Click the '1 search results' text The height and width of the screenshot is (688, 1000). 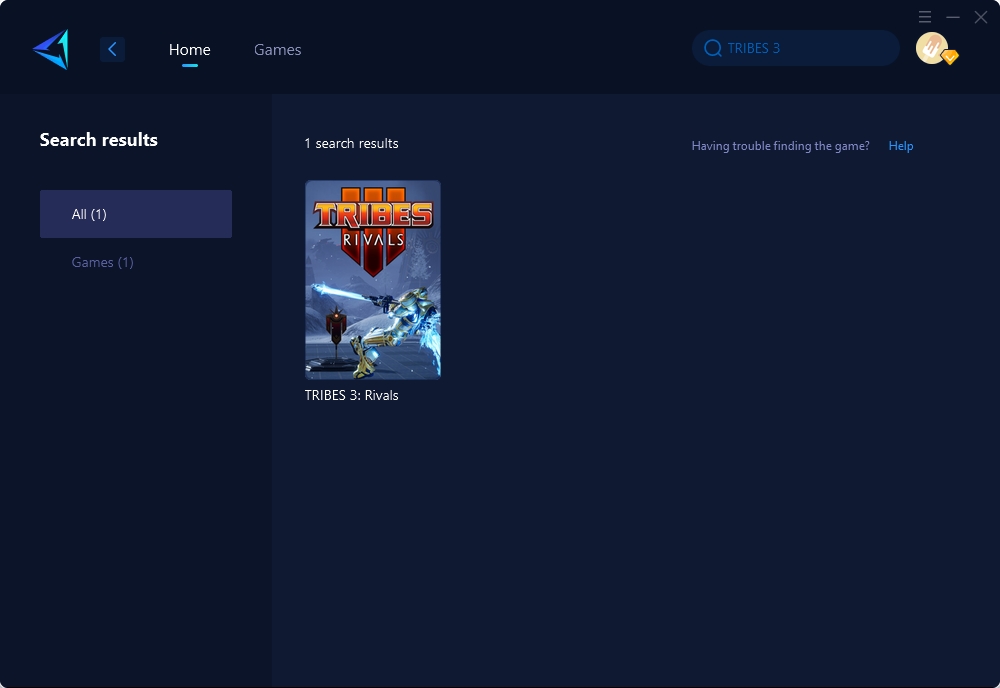(x=351, y=143)
